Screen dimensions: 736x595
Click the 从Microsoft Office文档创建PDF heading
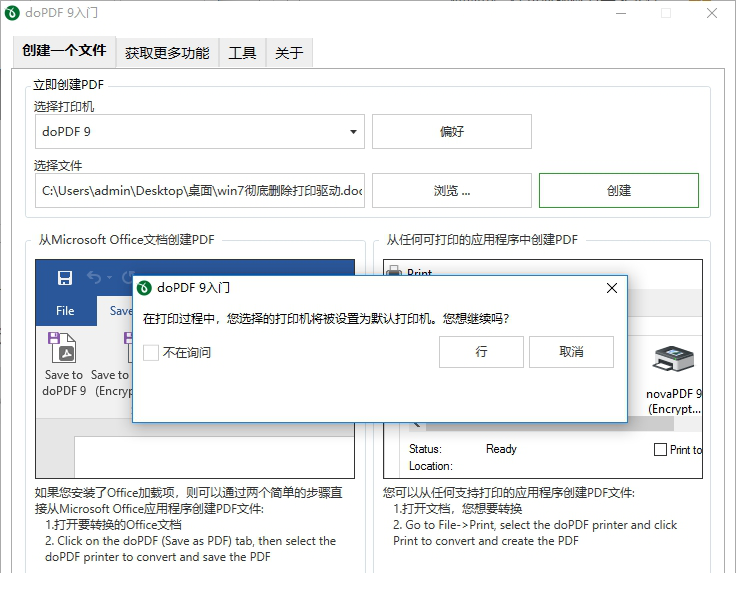(x=126, y=240)
